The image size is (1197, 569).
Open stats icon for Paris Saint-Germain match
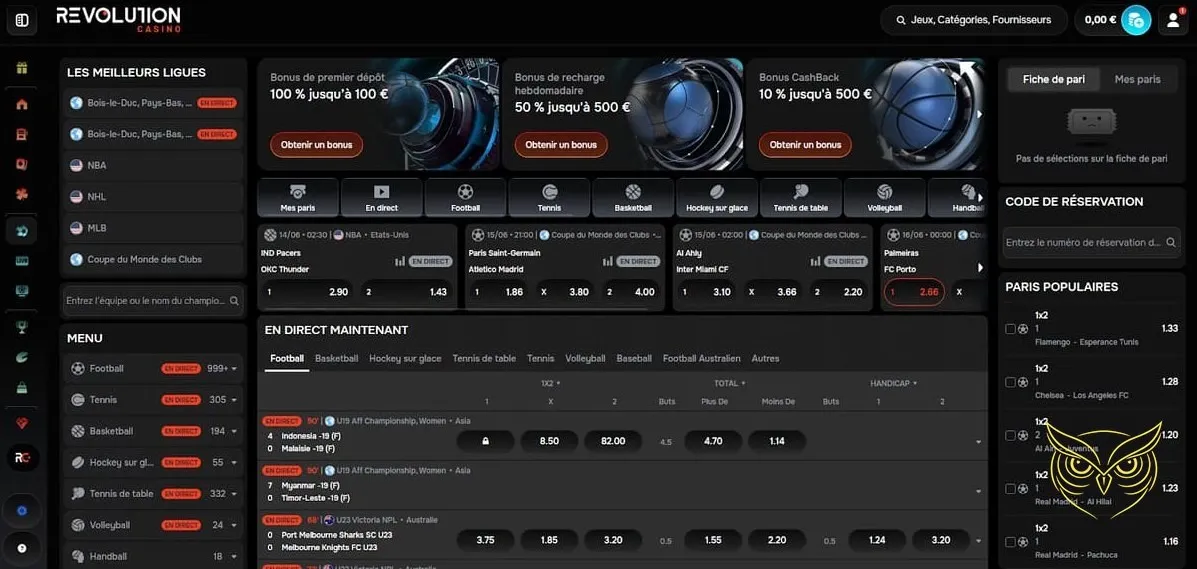click(608, 261)
